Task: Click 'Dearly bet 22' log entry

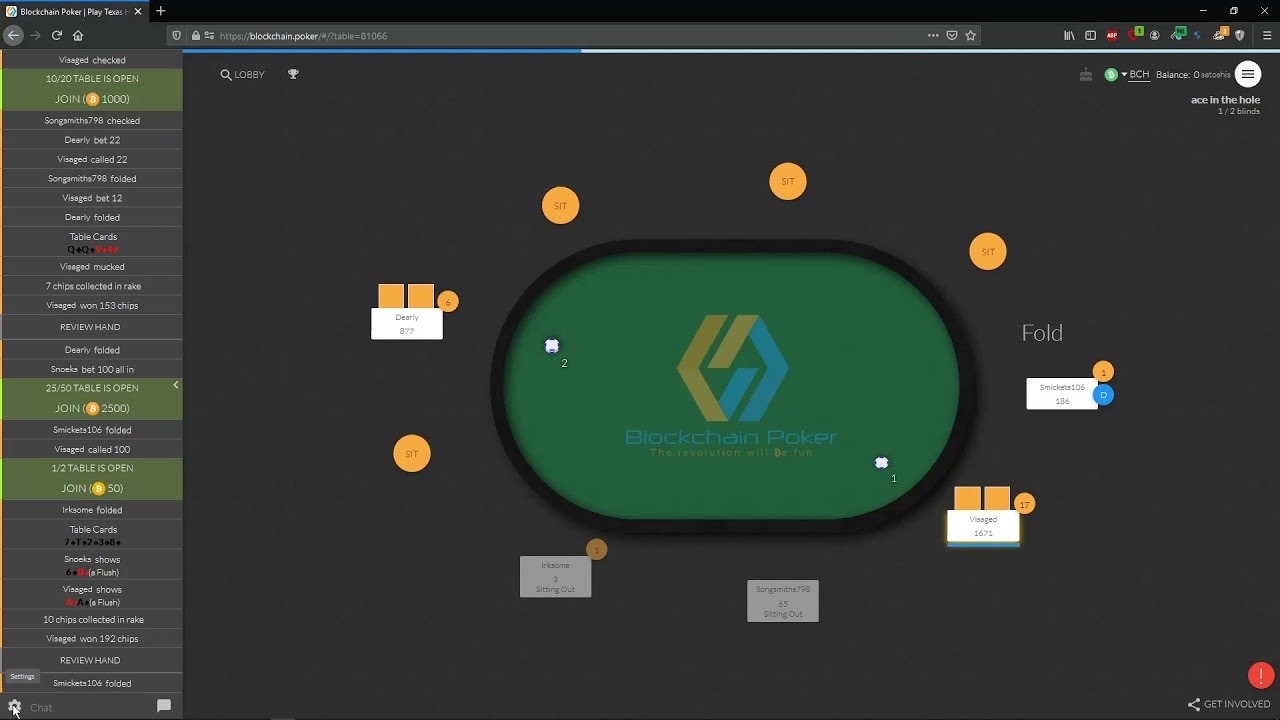Action: (x=92, y=140)
